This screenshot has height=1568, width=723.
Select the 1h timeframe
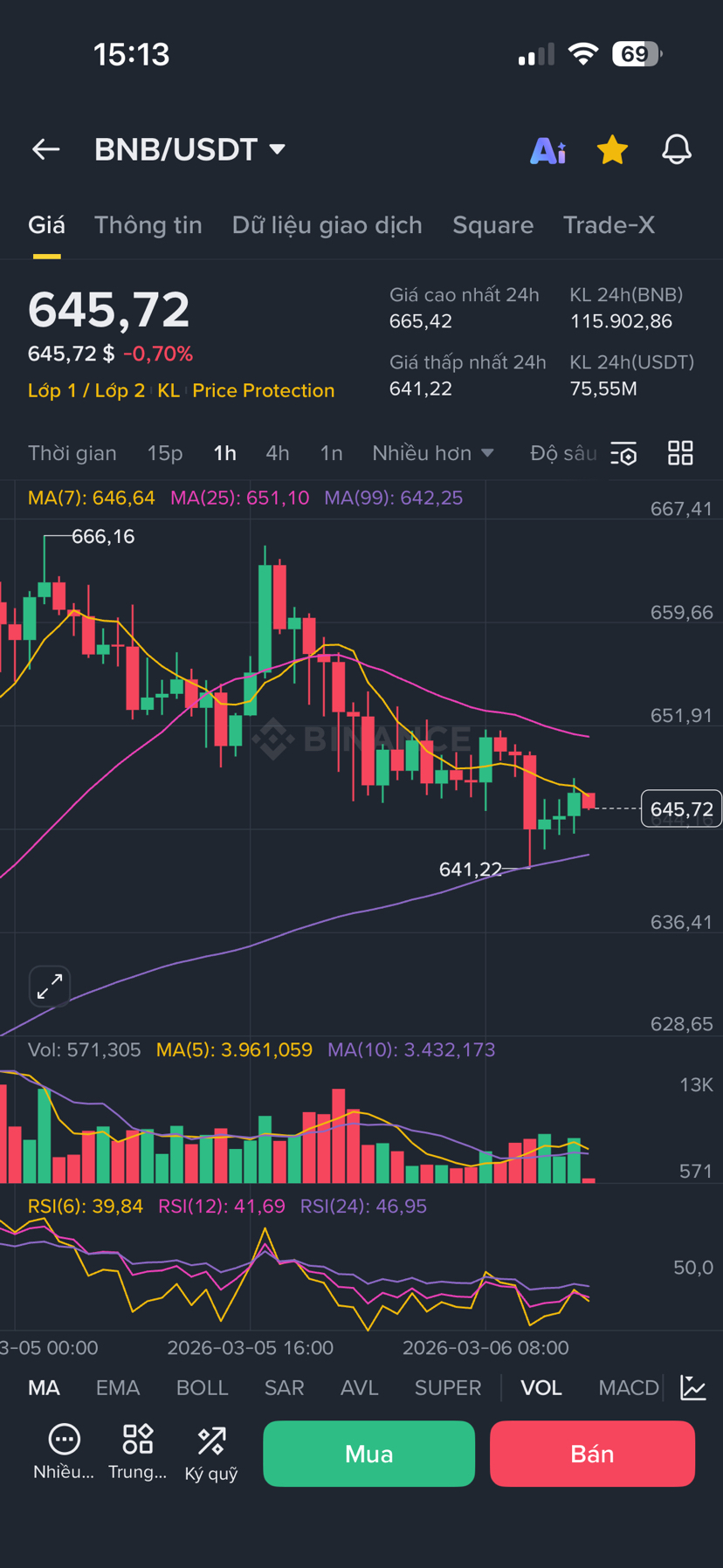pos(225,453)
